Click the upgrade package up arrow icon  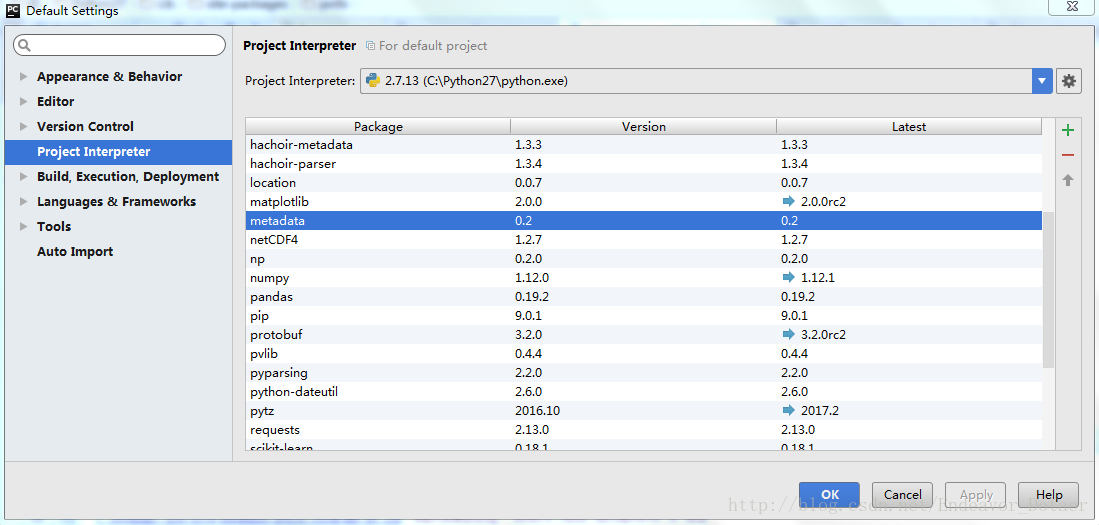click(x=1067, y=180)
